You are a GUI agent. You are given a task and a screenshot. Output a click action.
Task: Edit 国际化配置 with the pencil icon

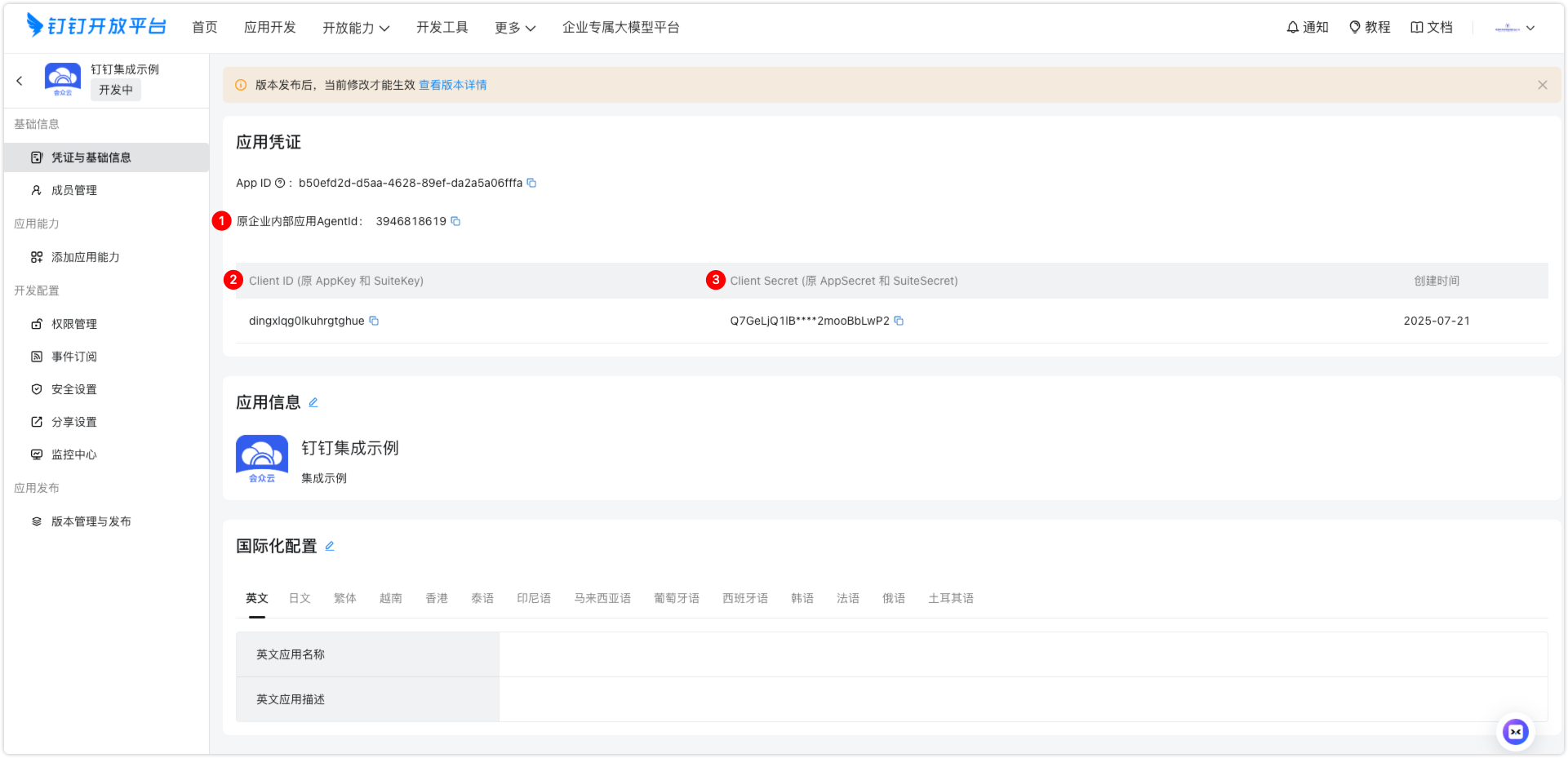[330, 546]
